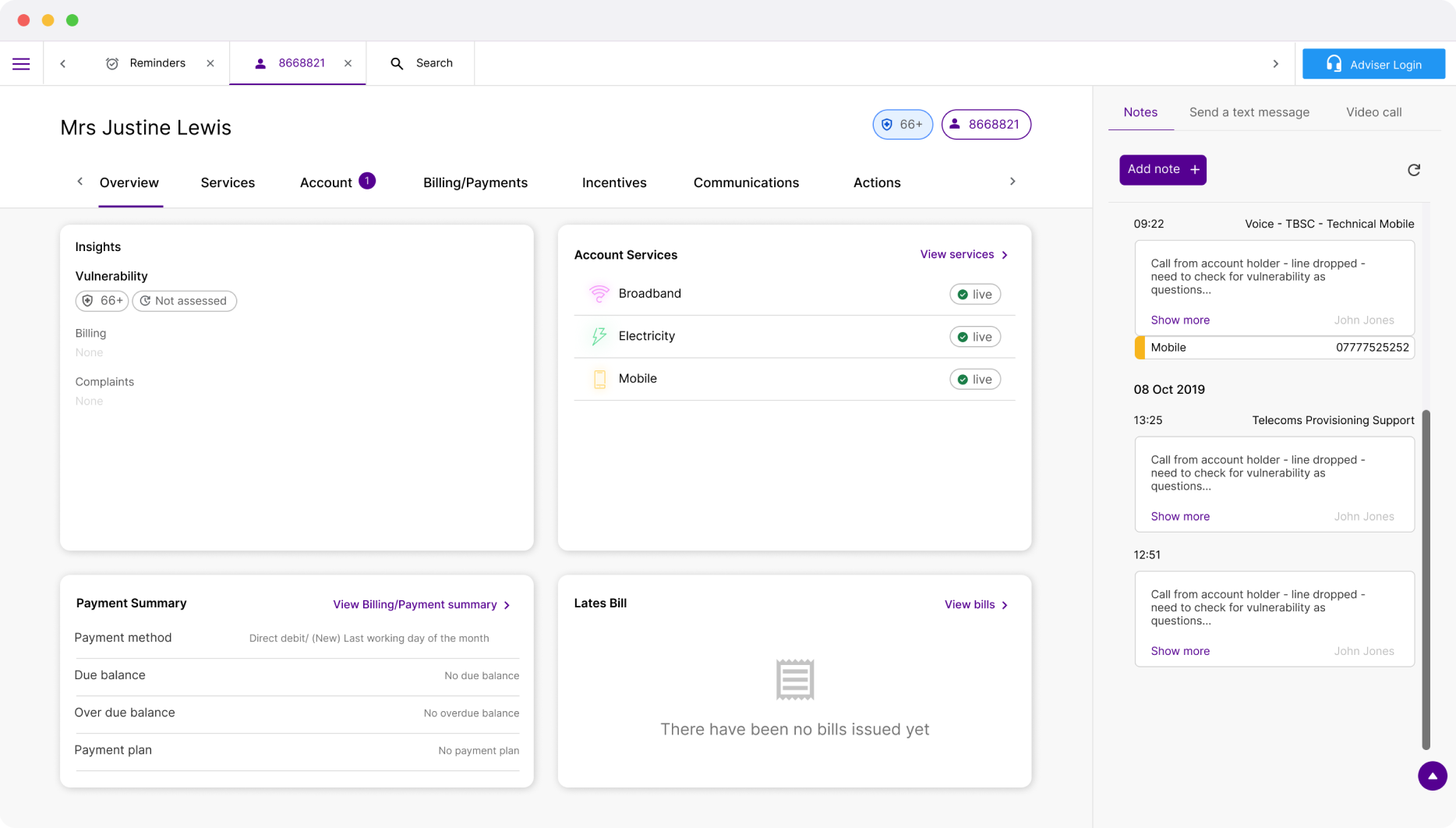Click the headset icon on Adviser Login
This screenshot has width=1456, height=828.
1334,64
